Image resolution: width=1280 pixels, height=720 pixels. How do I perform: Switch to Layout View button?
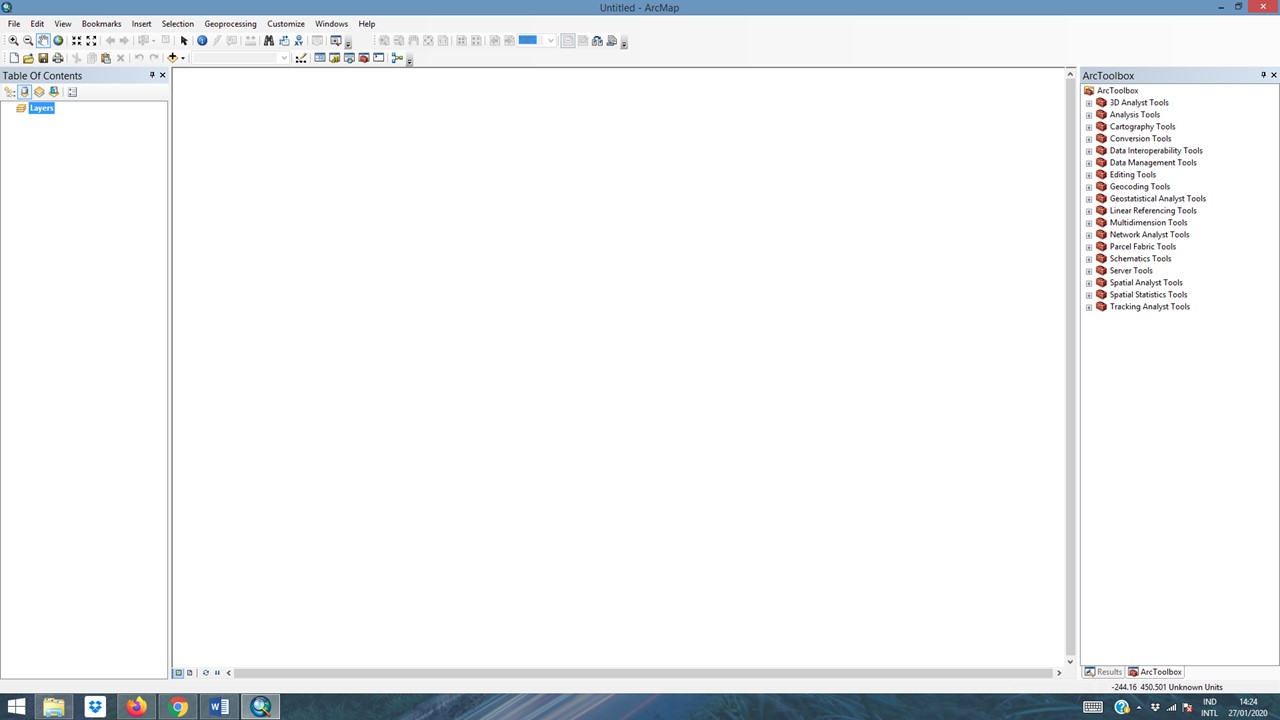(190, 673)
